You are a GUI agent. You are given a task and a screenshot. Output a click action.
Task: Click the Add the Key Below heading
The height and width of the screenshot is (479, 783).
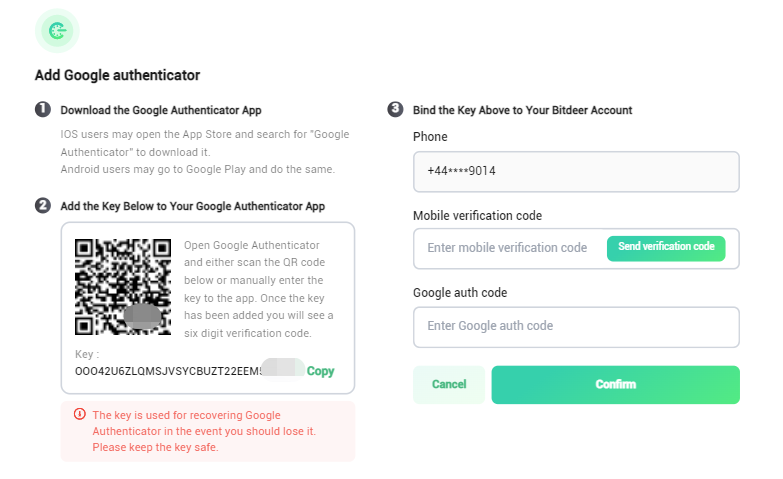[193, 206]
